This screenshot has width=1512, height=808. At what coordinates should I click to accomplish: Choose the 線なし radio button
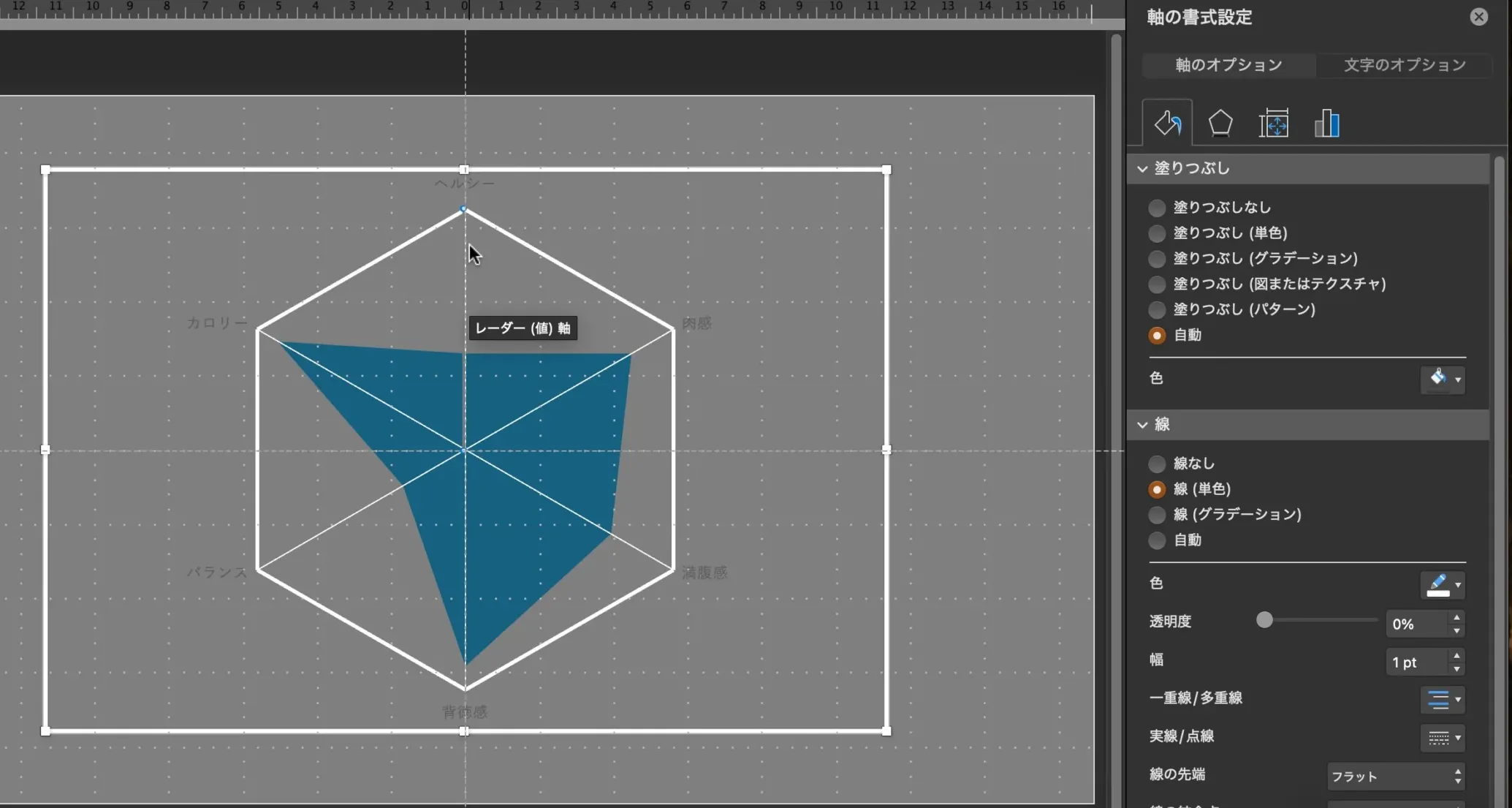[1157, 464]
